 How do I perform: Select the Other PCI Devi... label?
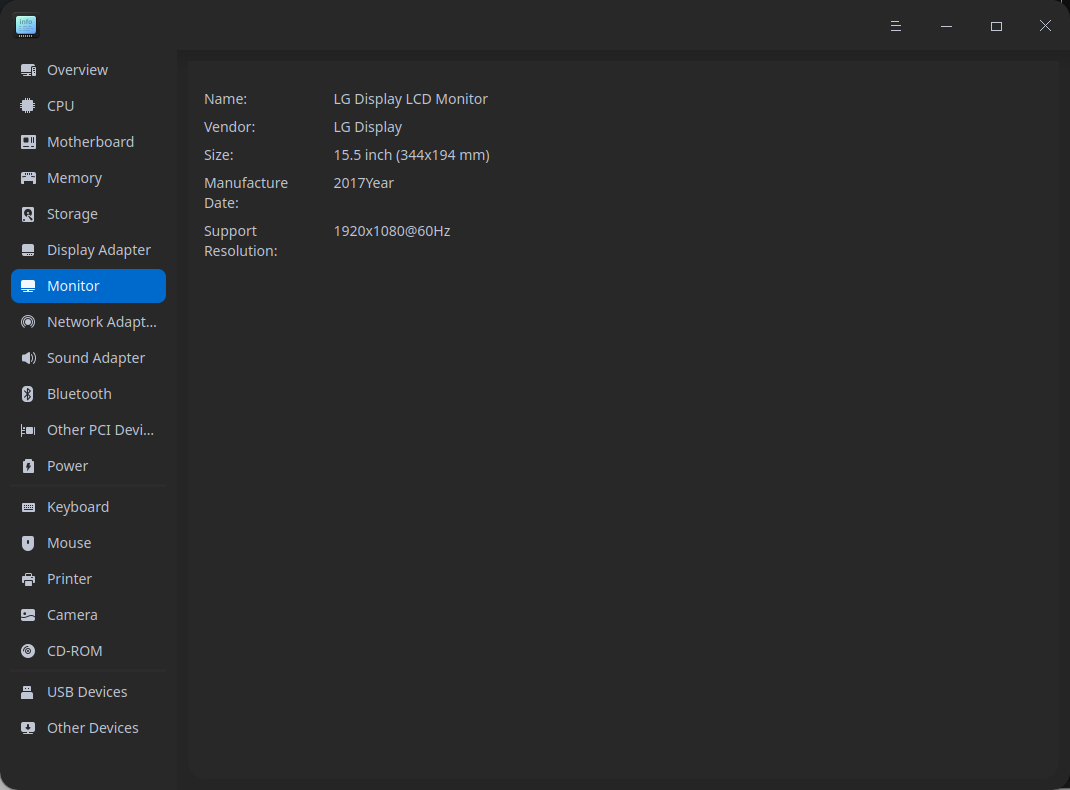[x=100, y=430]
